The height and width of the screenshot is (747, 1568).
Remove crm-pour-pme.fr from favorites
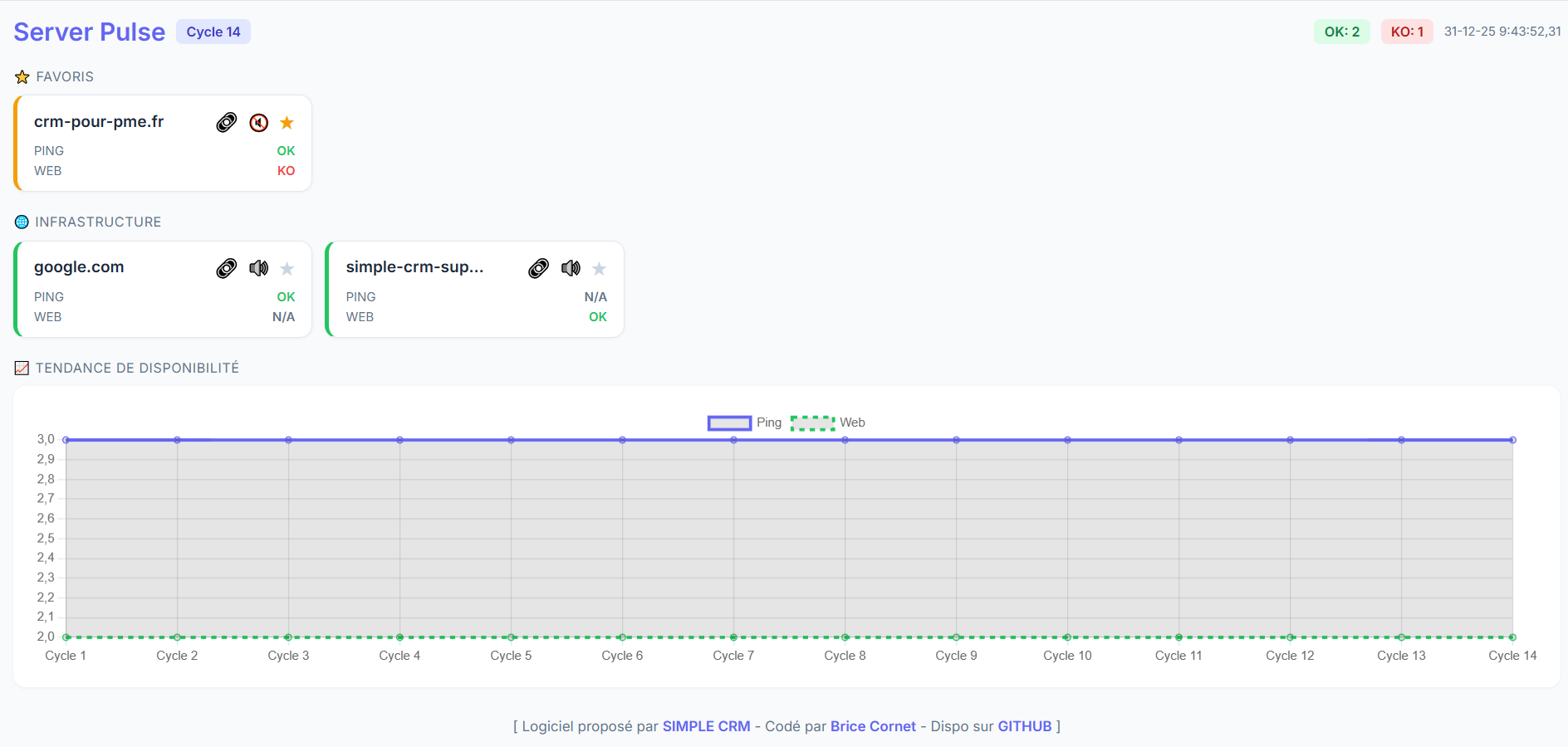(x=287, y=122)
